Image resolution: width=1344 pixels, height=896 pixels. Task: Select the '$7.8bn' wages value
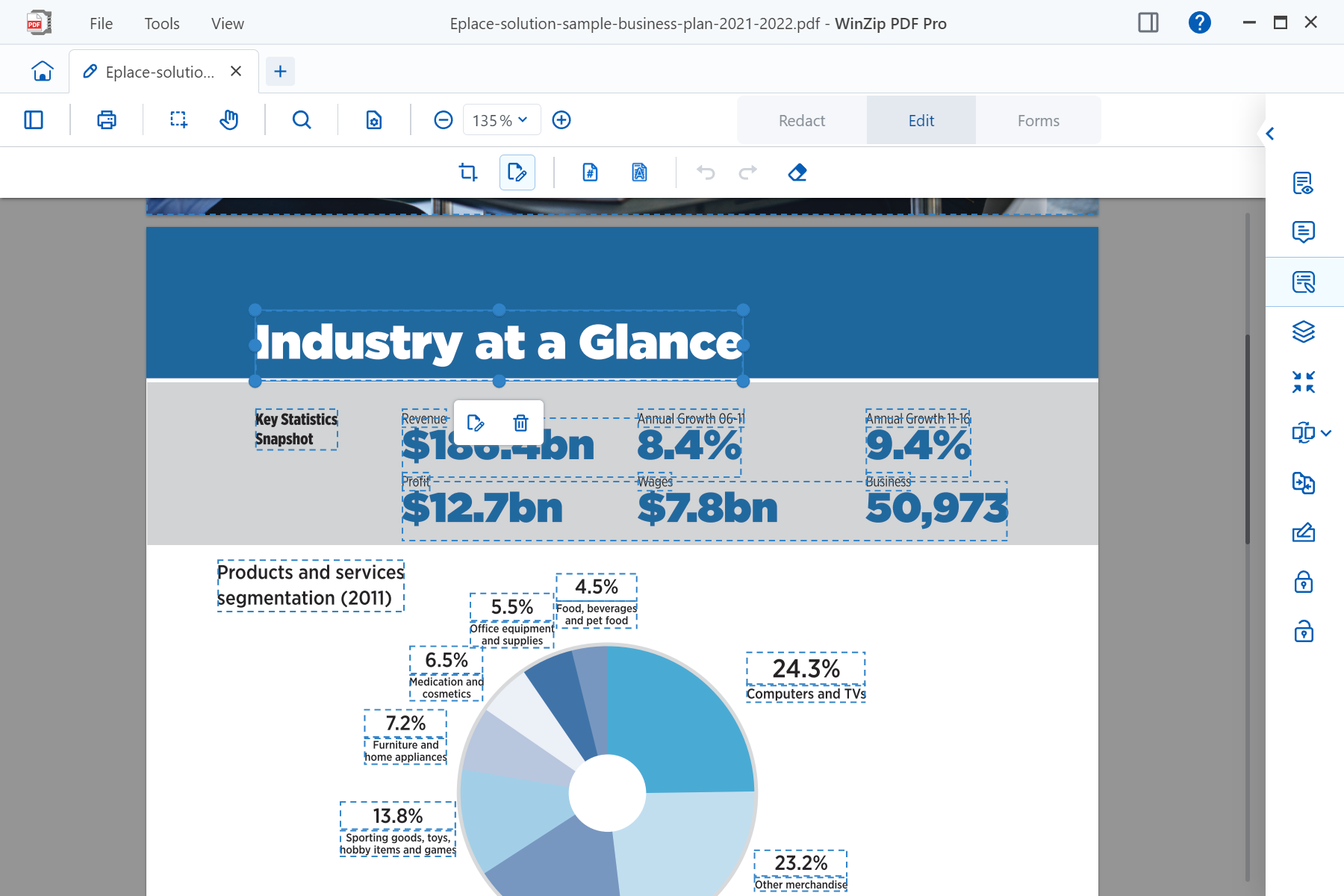708,508
